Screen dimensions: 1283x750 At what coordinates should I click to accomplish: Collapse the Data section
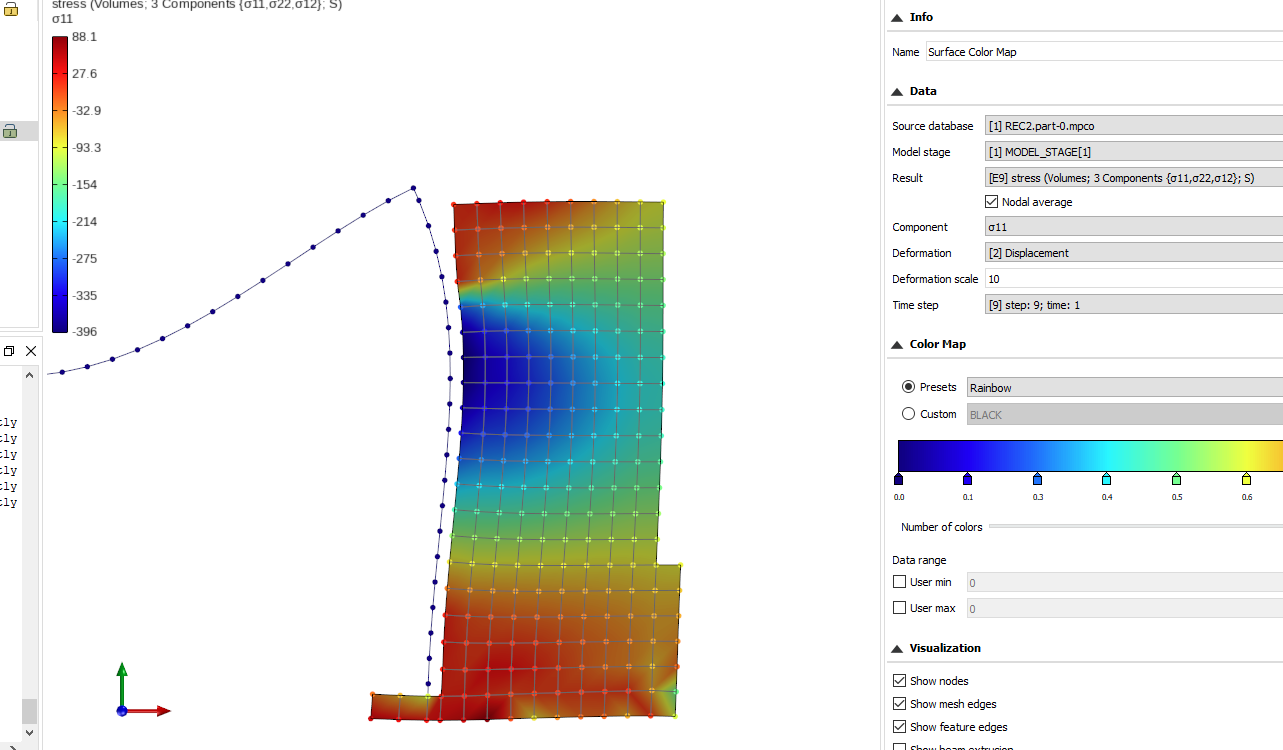pos(897,91)
